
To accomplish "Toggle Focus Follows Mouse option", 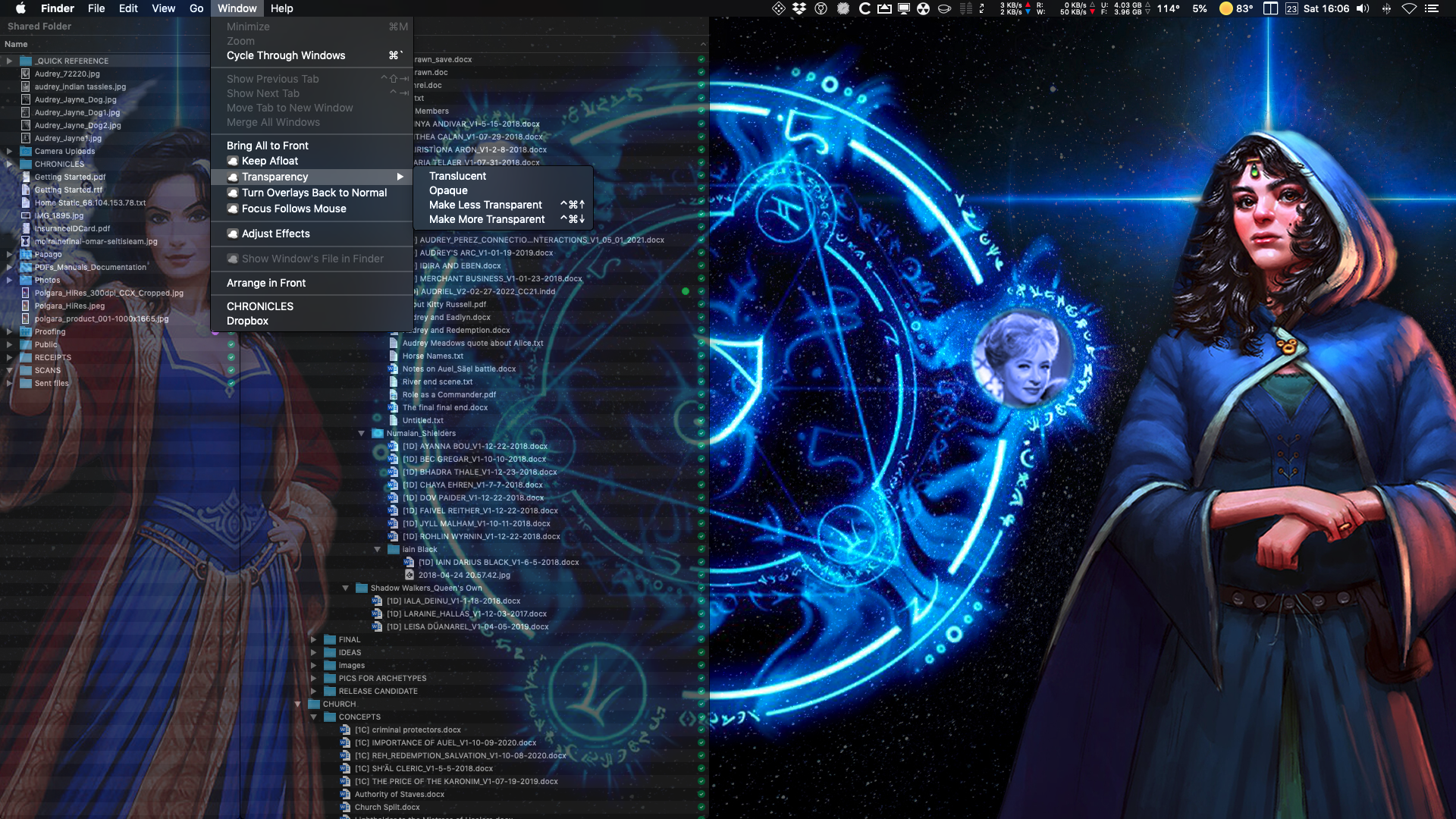I will (293, 209).
